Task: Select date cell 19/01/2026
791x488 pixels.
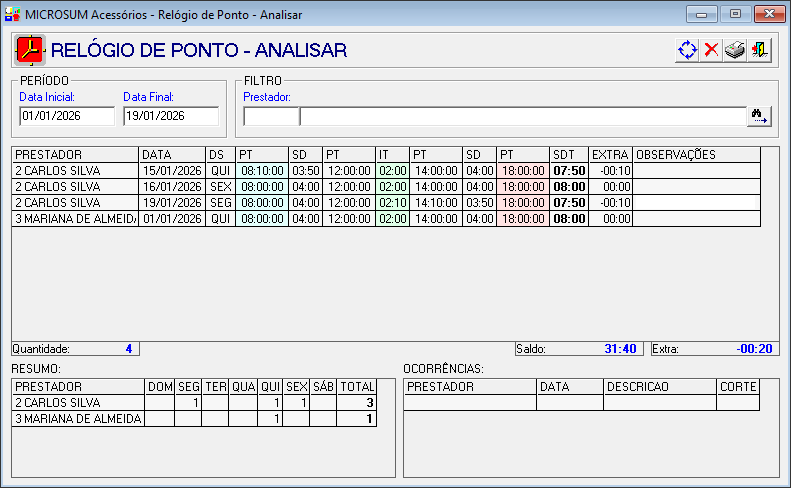Action: tap(172, 203)
